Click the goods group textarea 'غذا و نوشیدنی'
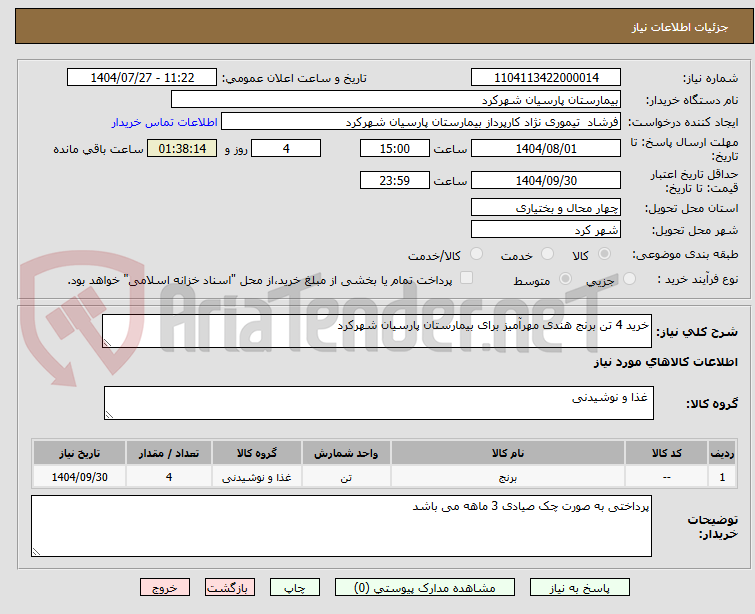The width and height of the screenshot is (755, 614). [x=379, y=403]
